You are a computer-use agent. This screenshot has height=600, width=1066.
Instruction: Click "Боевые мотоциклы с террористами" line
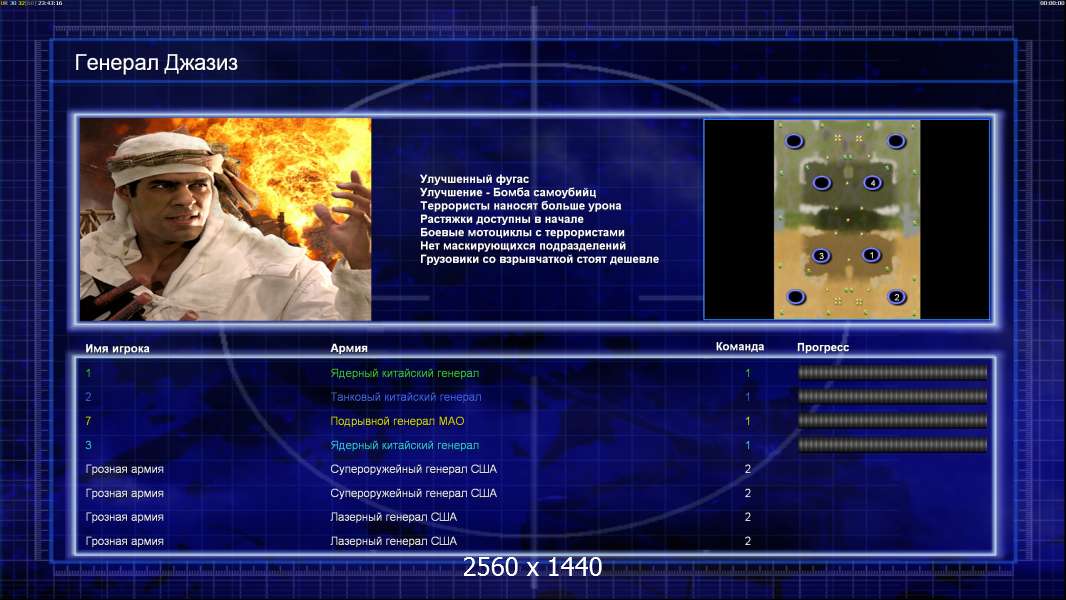coord(522,232)
